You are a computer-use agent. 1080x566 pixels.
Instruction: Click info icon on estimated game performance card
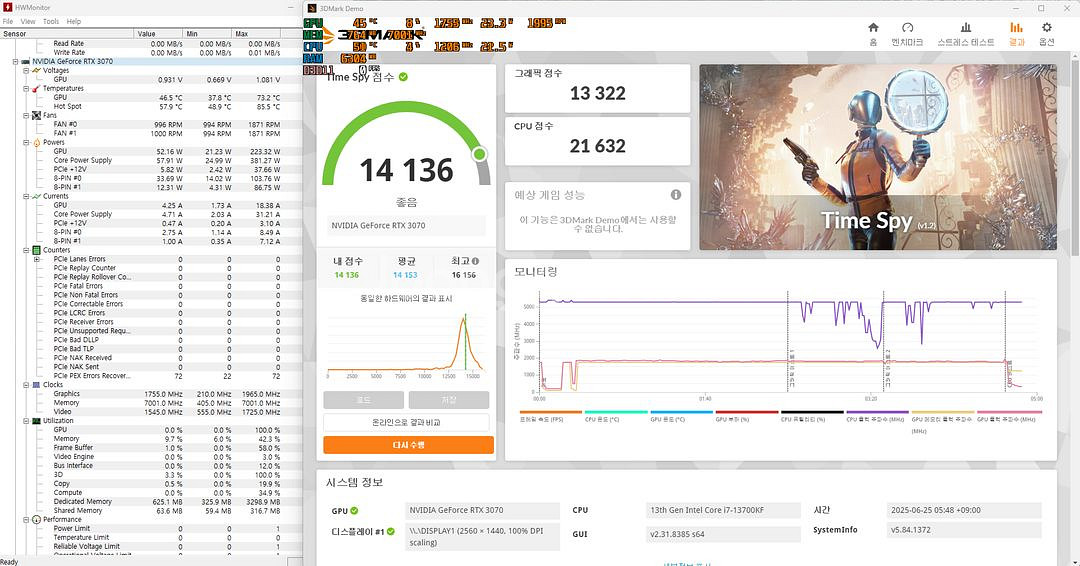676,195
